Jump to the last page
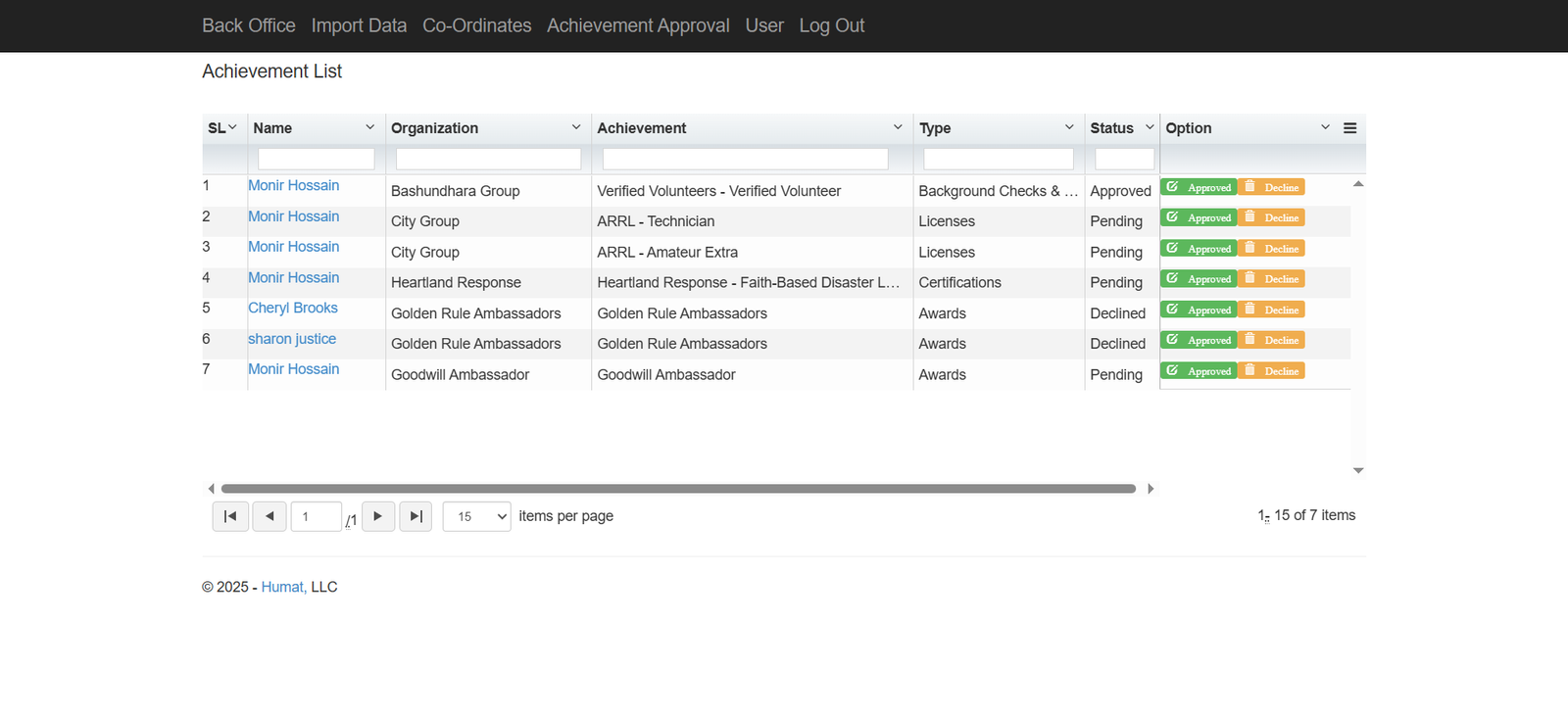The height and width of the screenshot is (717, 1568). (x=416, y=516)
